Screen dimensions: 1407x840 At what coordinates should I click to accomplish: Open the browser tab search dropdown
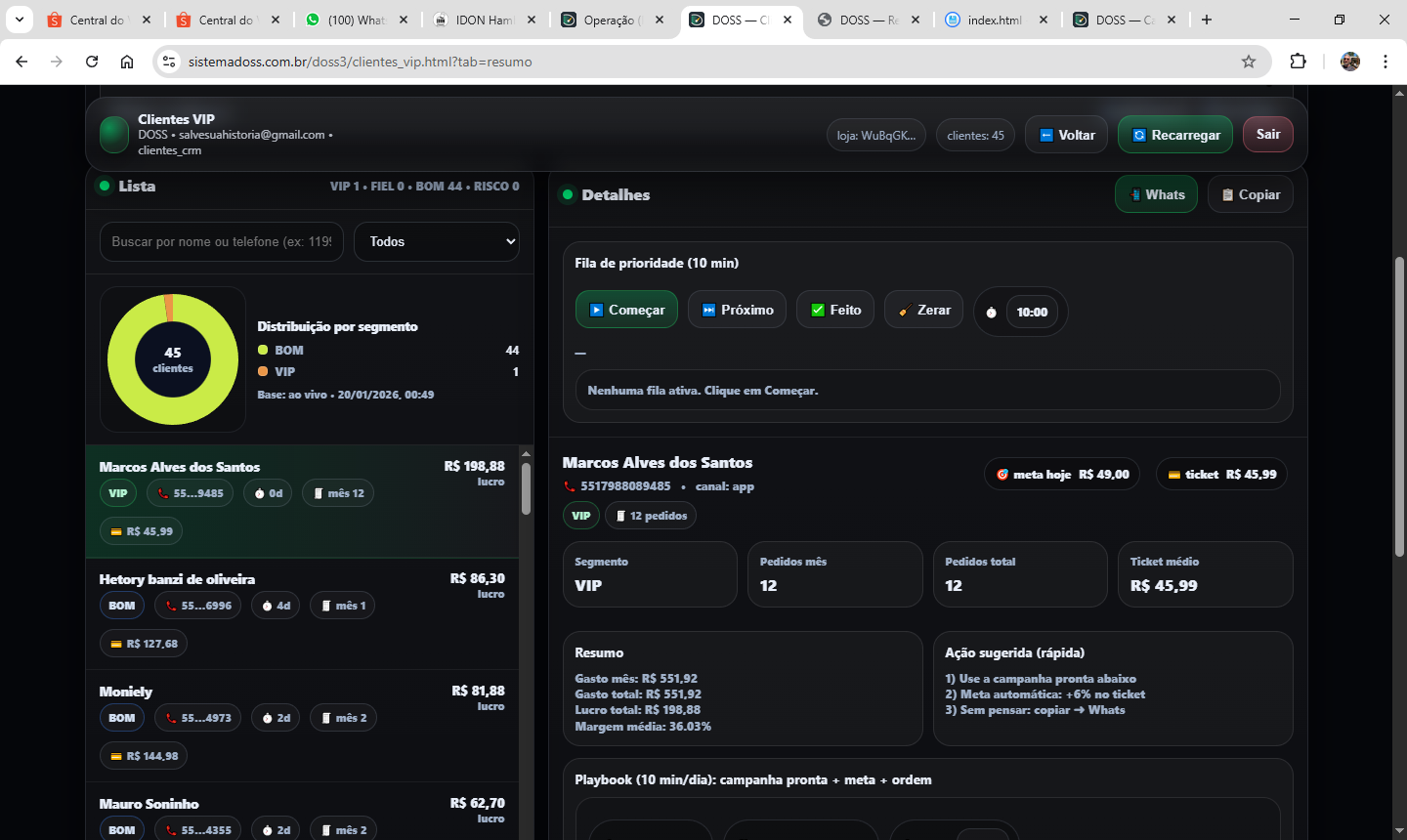(x=19, y=20)
